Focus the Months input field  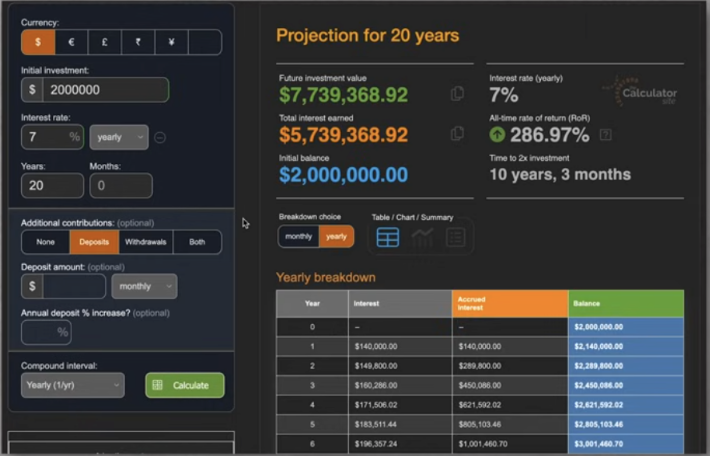(x=121, y=186)
